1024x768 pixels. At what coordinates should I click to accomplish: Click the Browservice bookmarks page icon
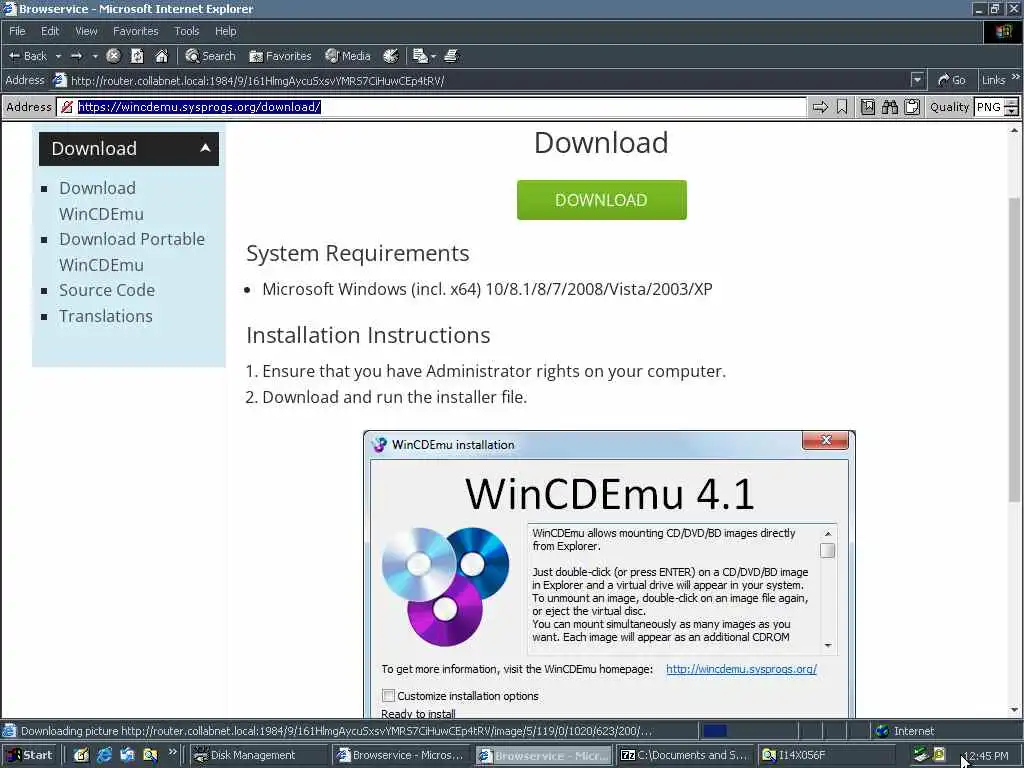tap(868, 107)
